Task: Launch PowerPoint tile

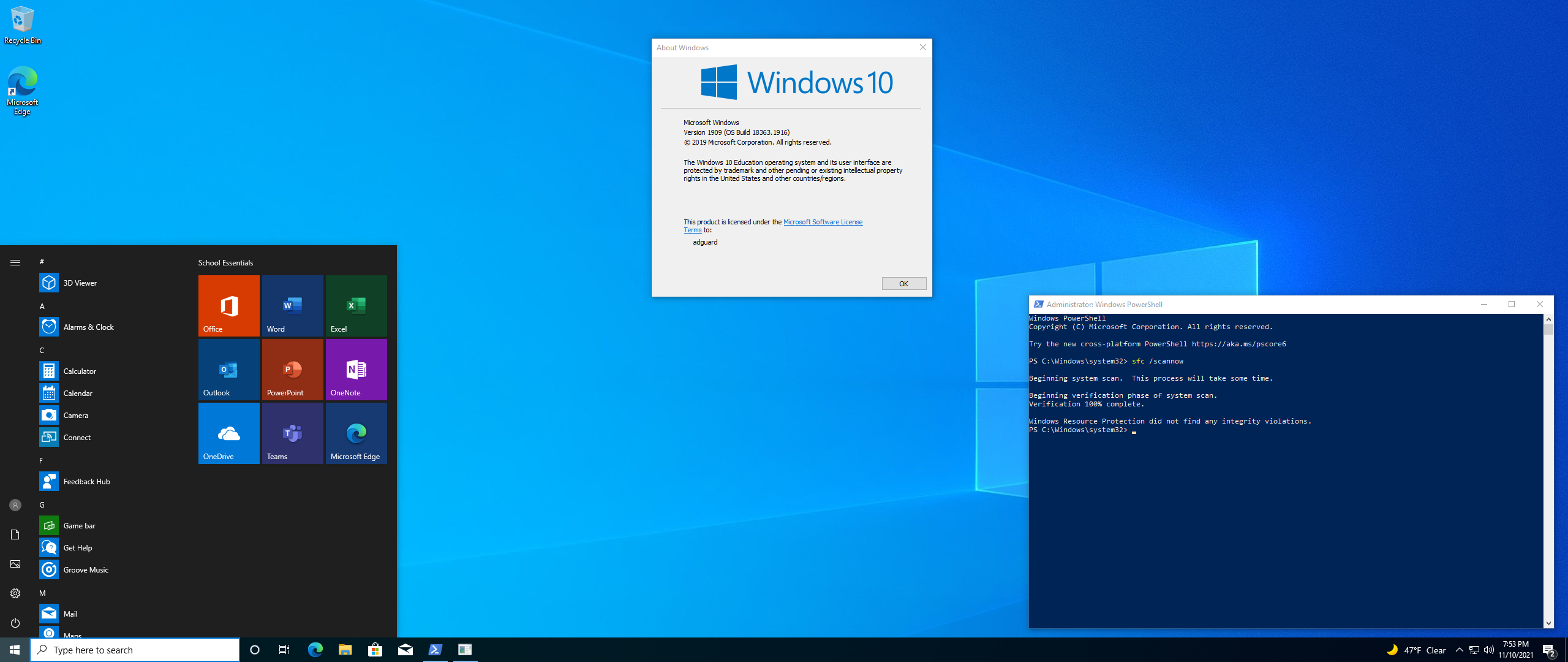Action: (x=293, y=370)
